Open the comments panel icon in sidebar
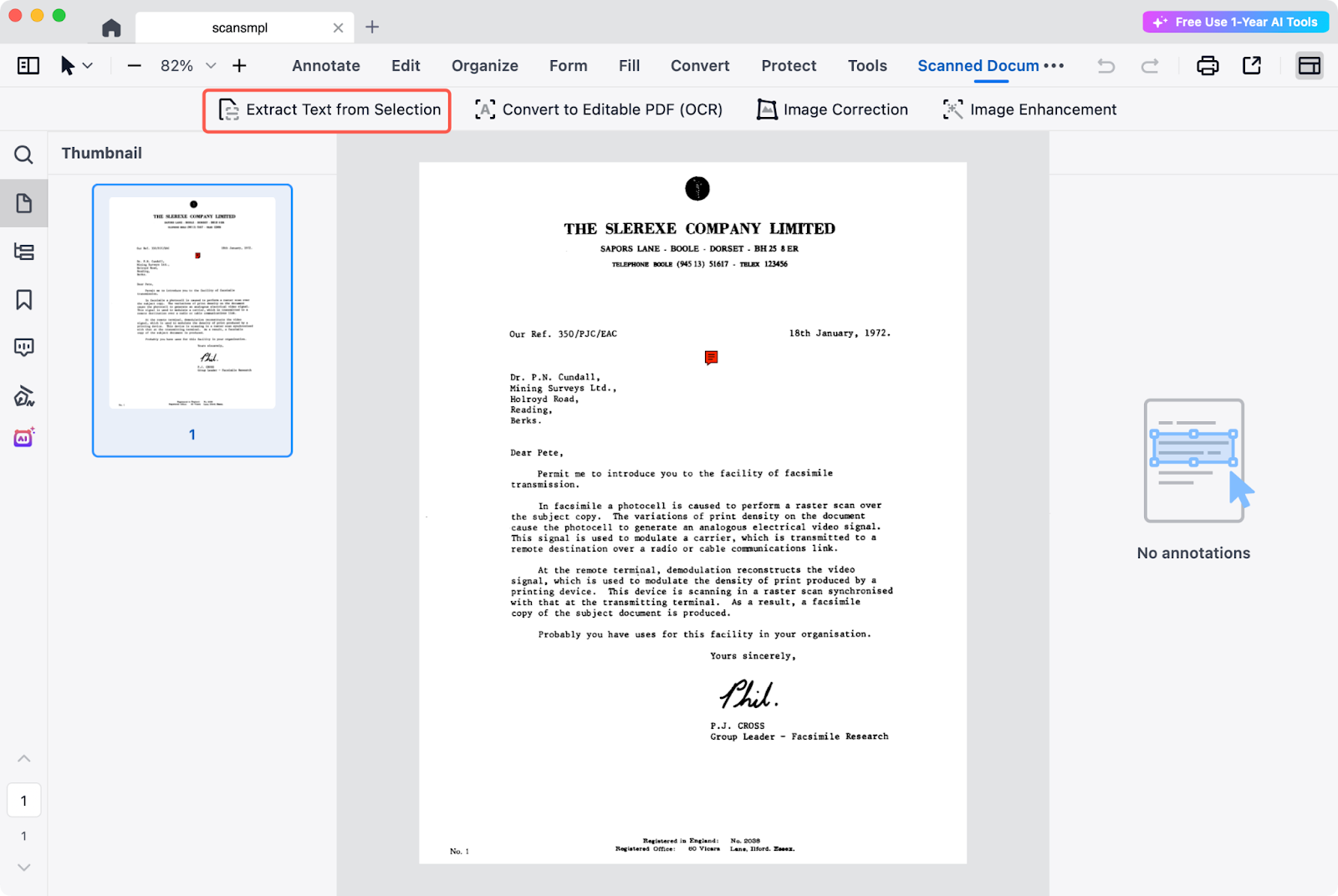 click(x=23, y=348)
